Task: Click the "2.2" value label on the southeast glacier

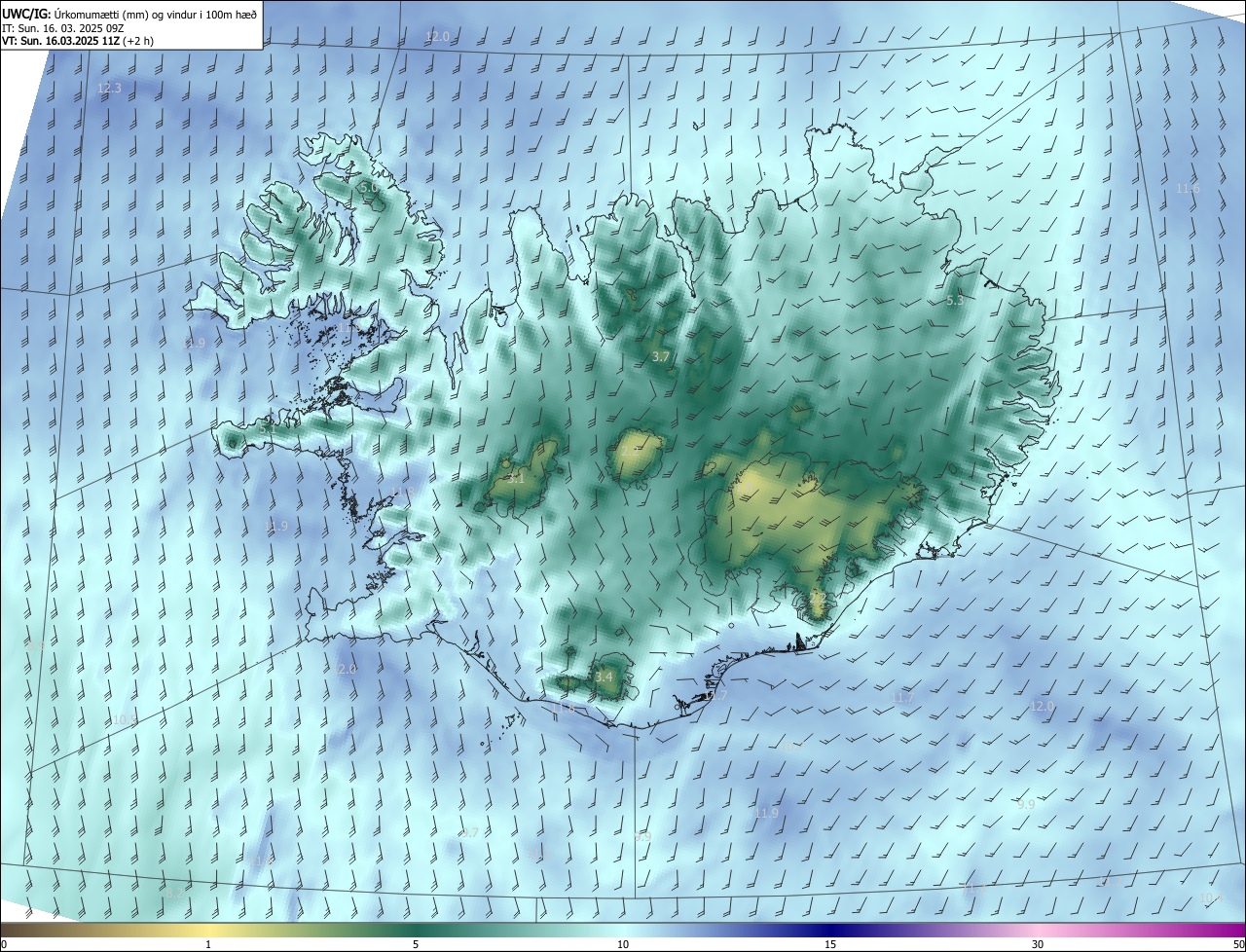Action: [818, 599]
